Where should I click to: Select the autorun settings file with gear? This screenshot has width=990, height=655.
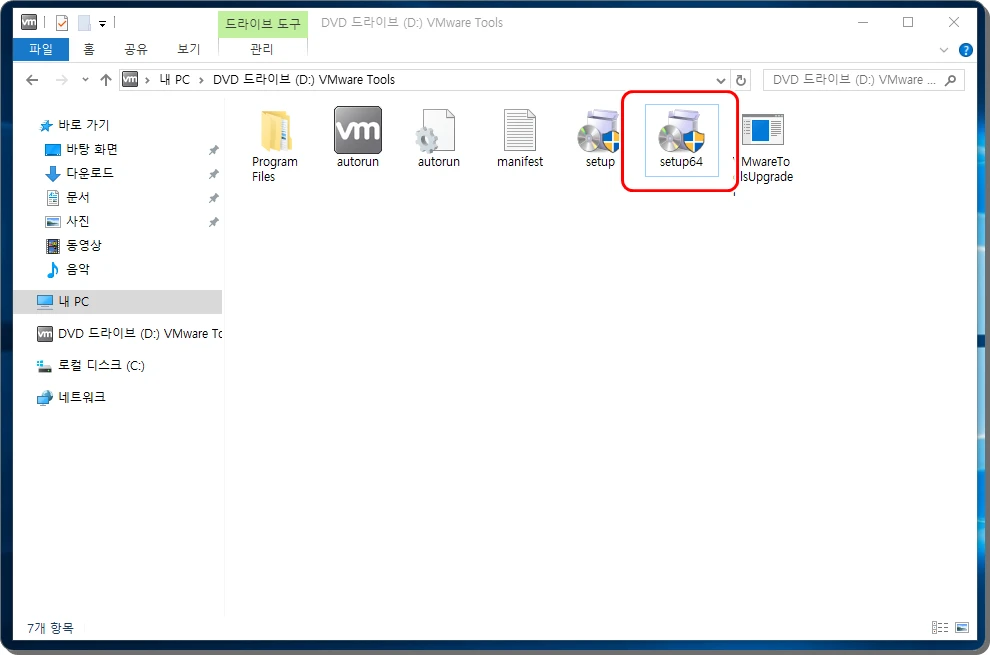tap(436, 131)
